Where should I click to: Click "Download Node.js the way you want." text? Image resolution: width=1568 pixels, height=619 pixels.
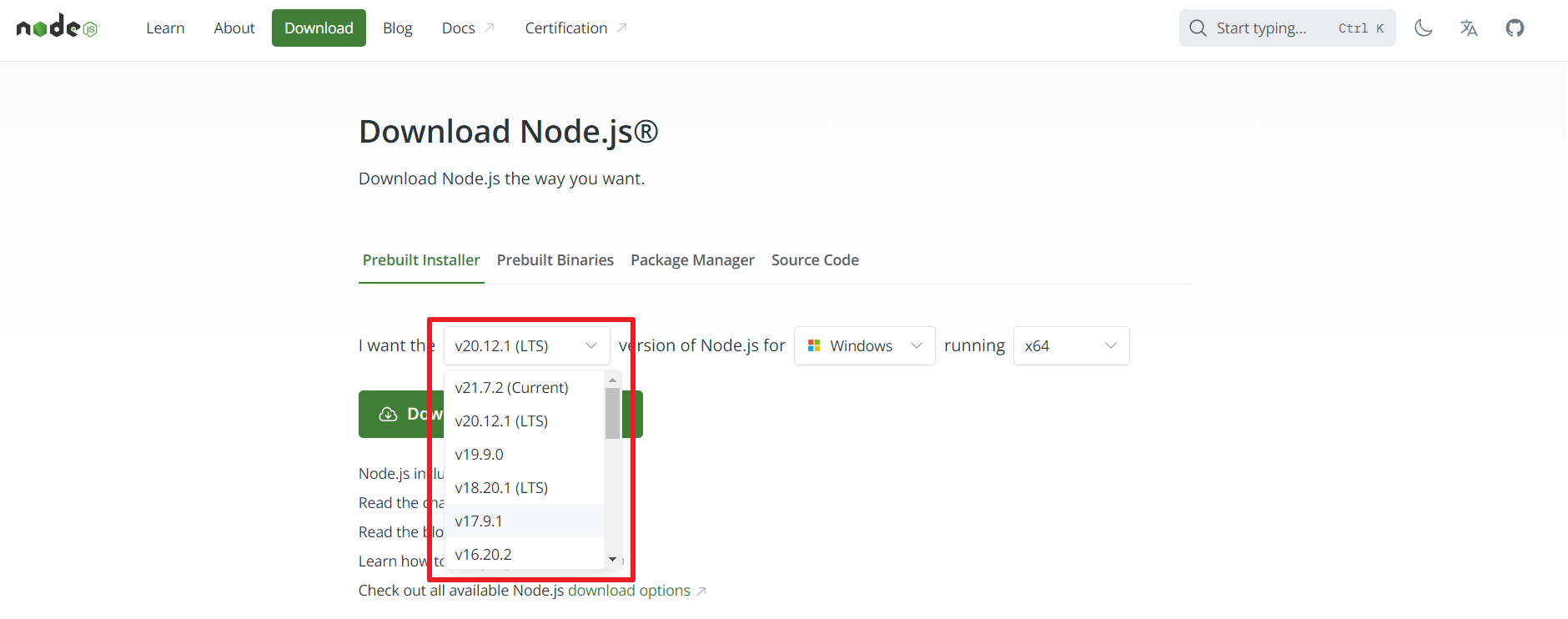501,179
